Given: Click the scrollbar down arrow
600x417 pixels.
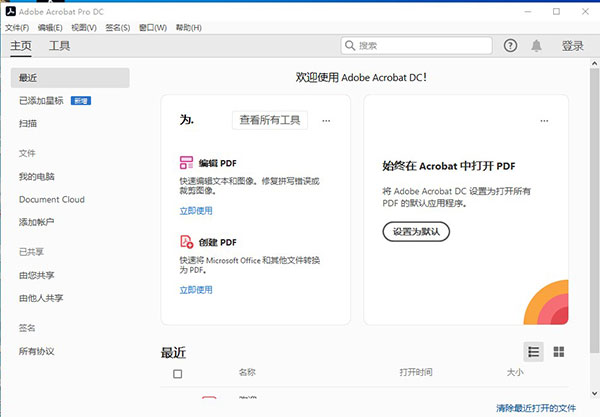Looking at the screenshot, I should pyautogui.click(x=594, y=393).
